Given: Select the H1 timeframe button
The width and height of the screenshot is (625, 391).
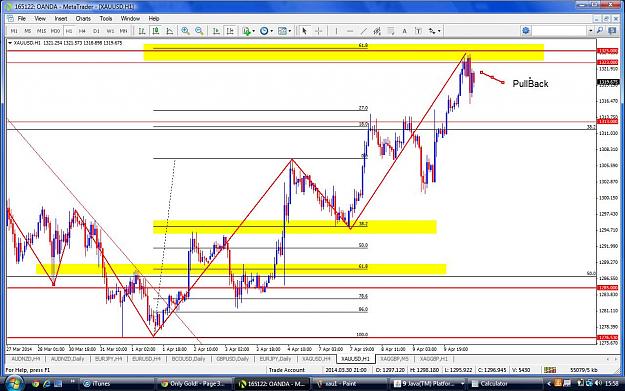Looking at the screenshot, I should pos(69,31).
